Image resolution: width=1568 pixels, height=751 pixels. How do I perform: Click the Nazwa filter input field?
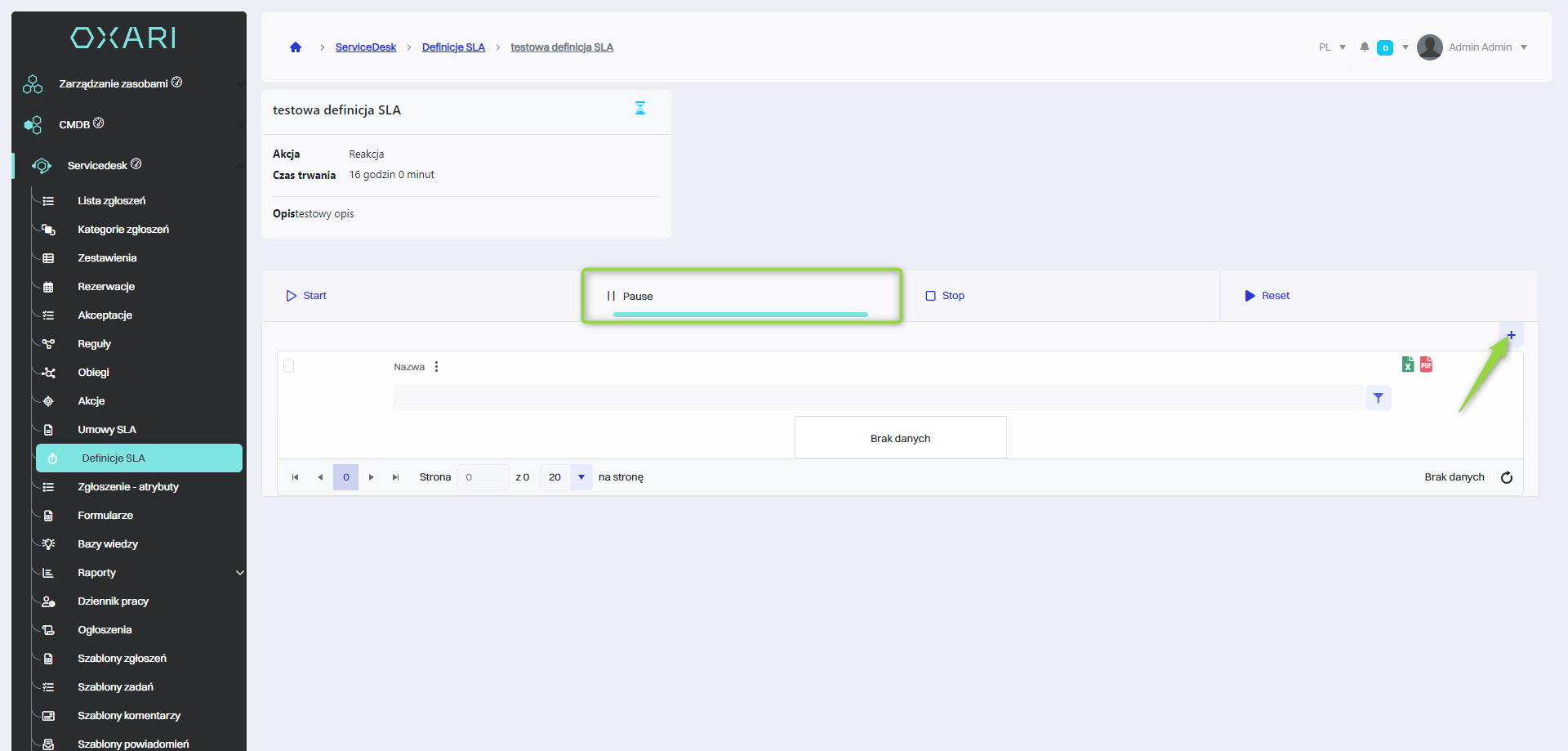click(x=878, y=398)
